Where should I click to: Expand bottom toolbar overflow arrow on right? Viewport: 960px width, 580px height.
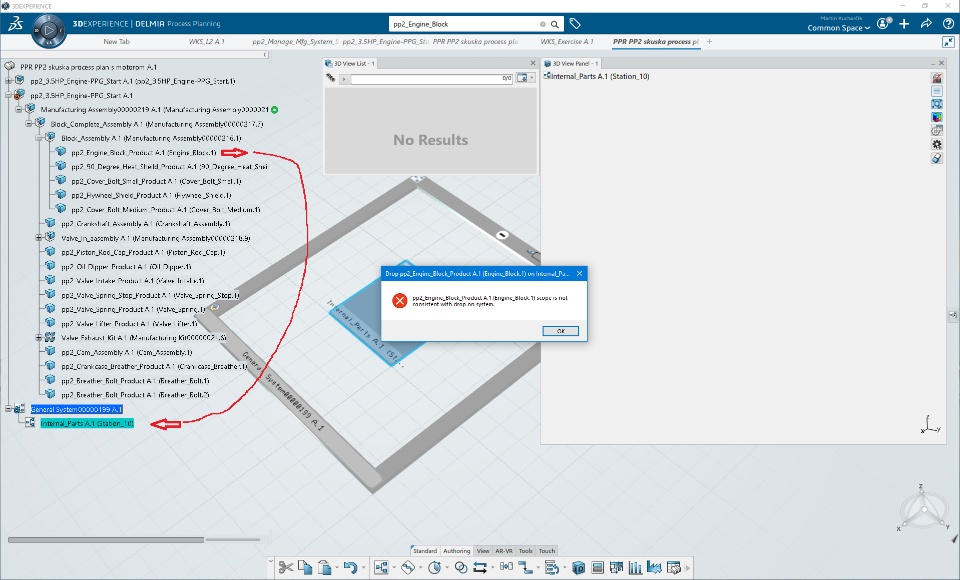(688, 568)
